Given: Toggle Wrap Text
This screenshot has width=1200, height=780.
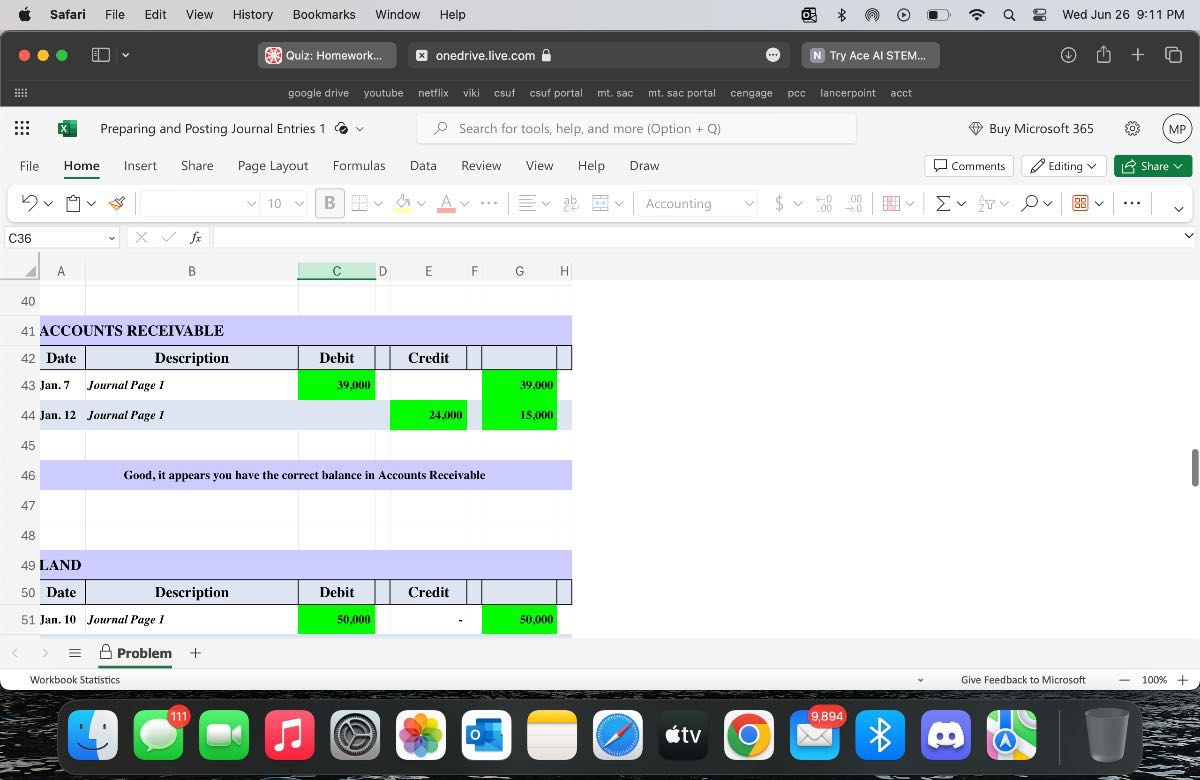Looking at the screenshot, I should pyautogui.click(x=571, y=203).
